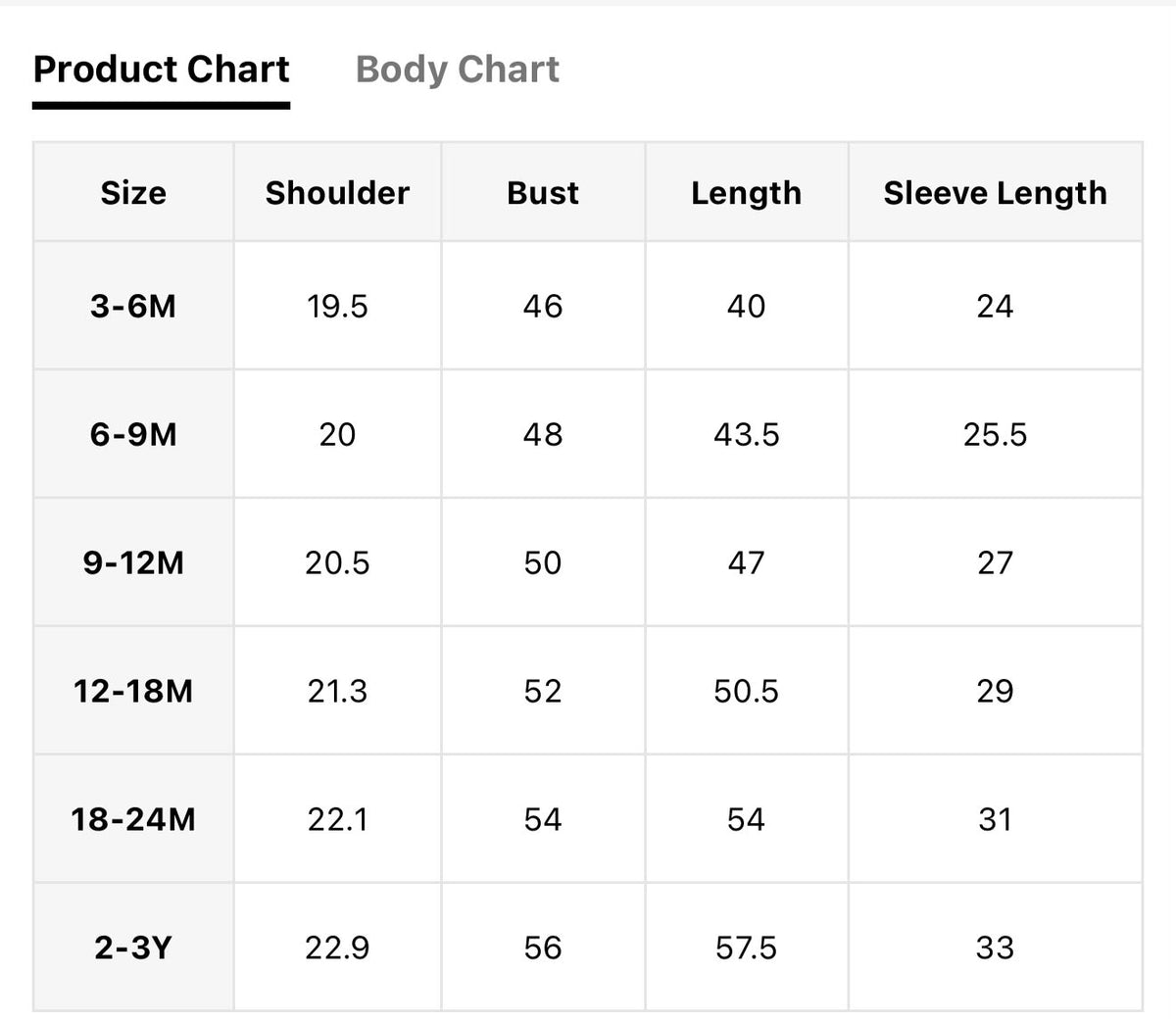Click shoulder value 21.3 for 12-18M
This screenshot has height=1022, width=1176.
pyautogui.click(x=337, y=691)
